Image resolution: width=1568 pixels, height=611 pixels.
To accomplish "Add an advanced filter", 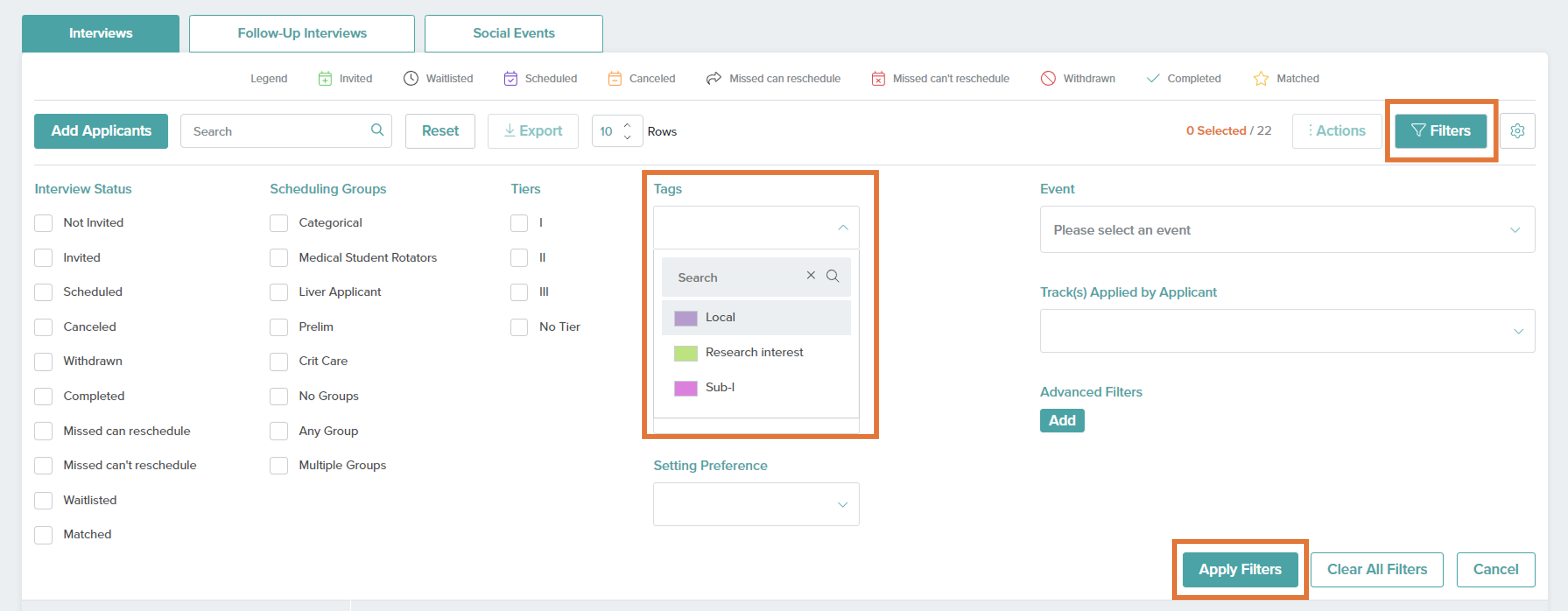I will coord(1062,420).
